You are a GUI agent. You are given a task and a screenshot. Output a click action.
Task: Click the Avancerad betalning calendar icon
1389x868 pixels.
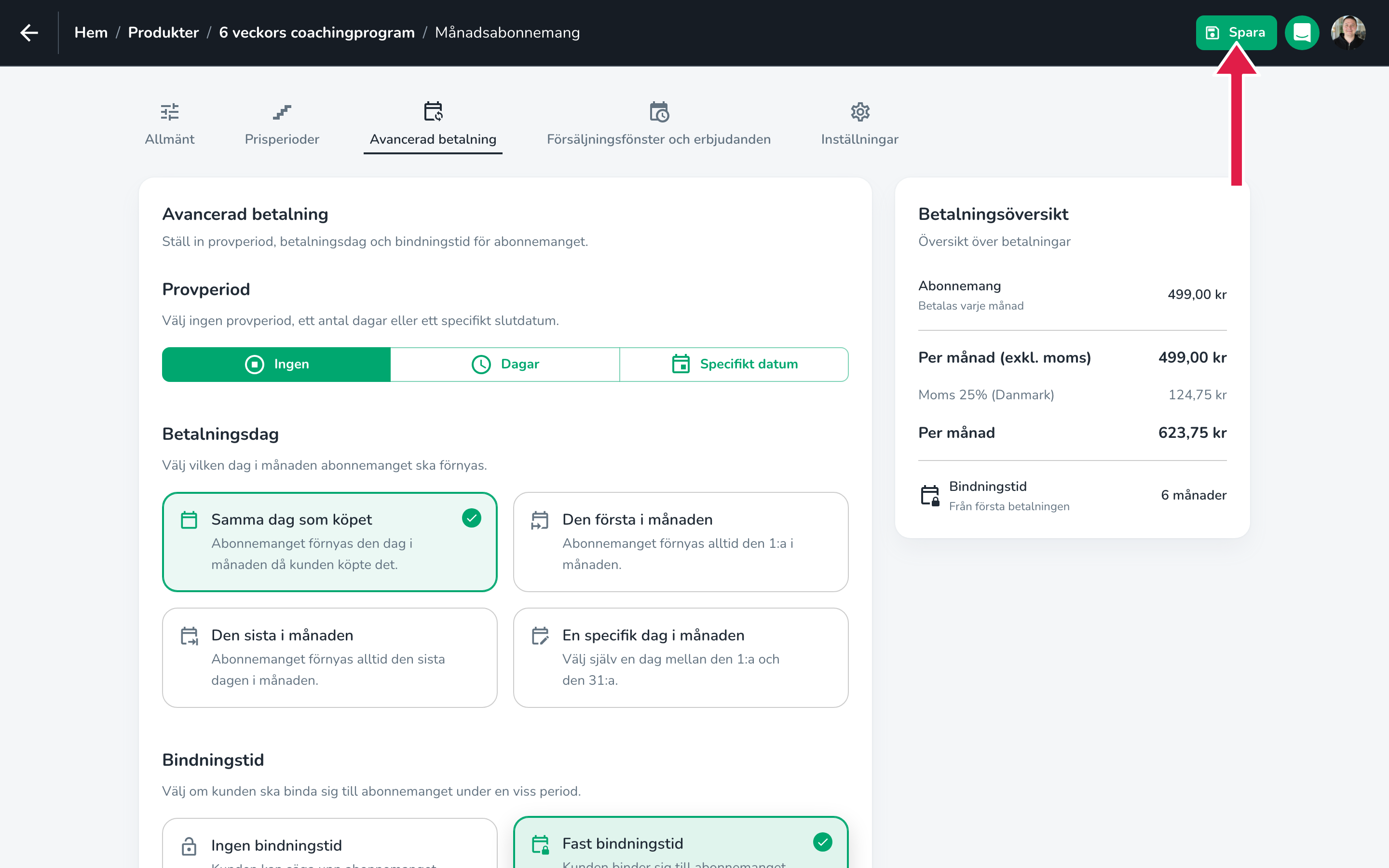pyautogui.click(x=434, y=111)
